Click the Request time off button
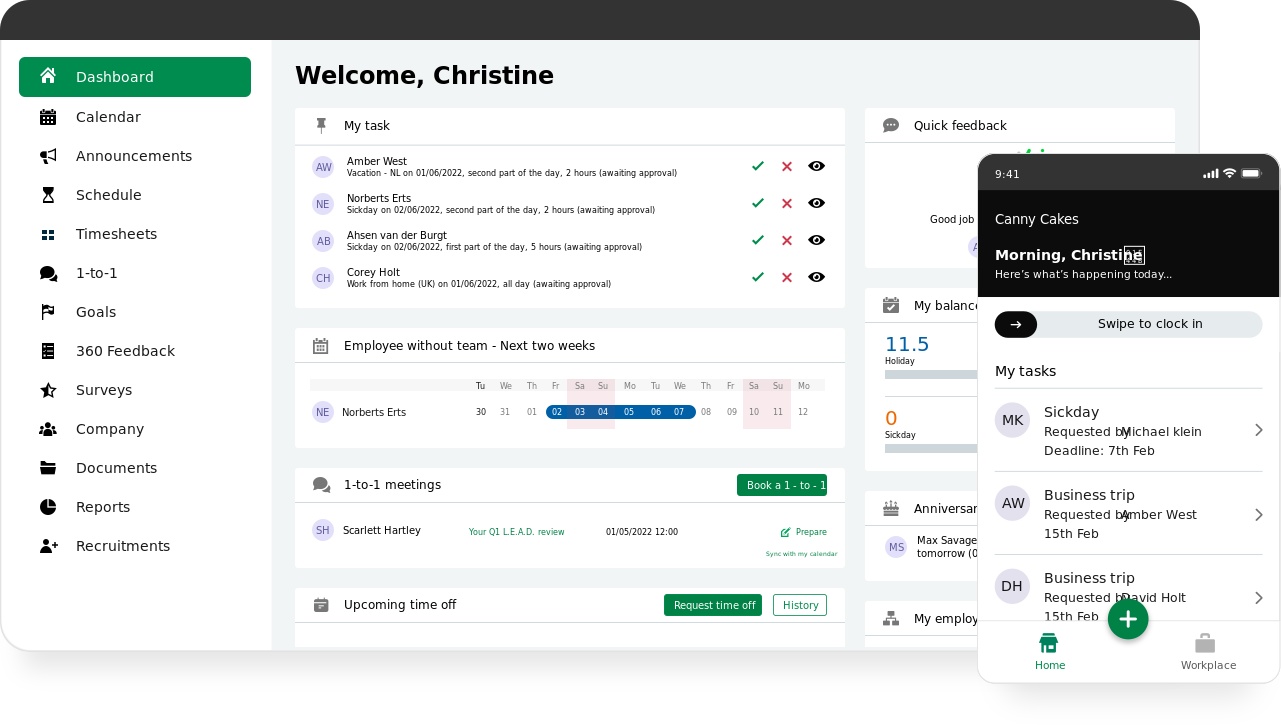The width and height of the screenshot is (1281, 726). point(713,605)
